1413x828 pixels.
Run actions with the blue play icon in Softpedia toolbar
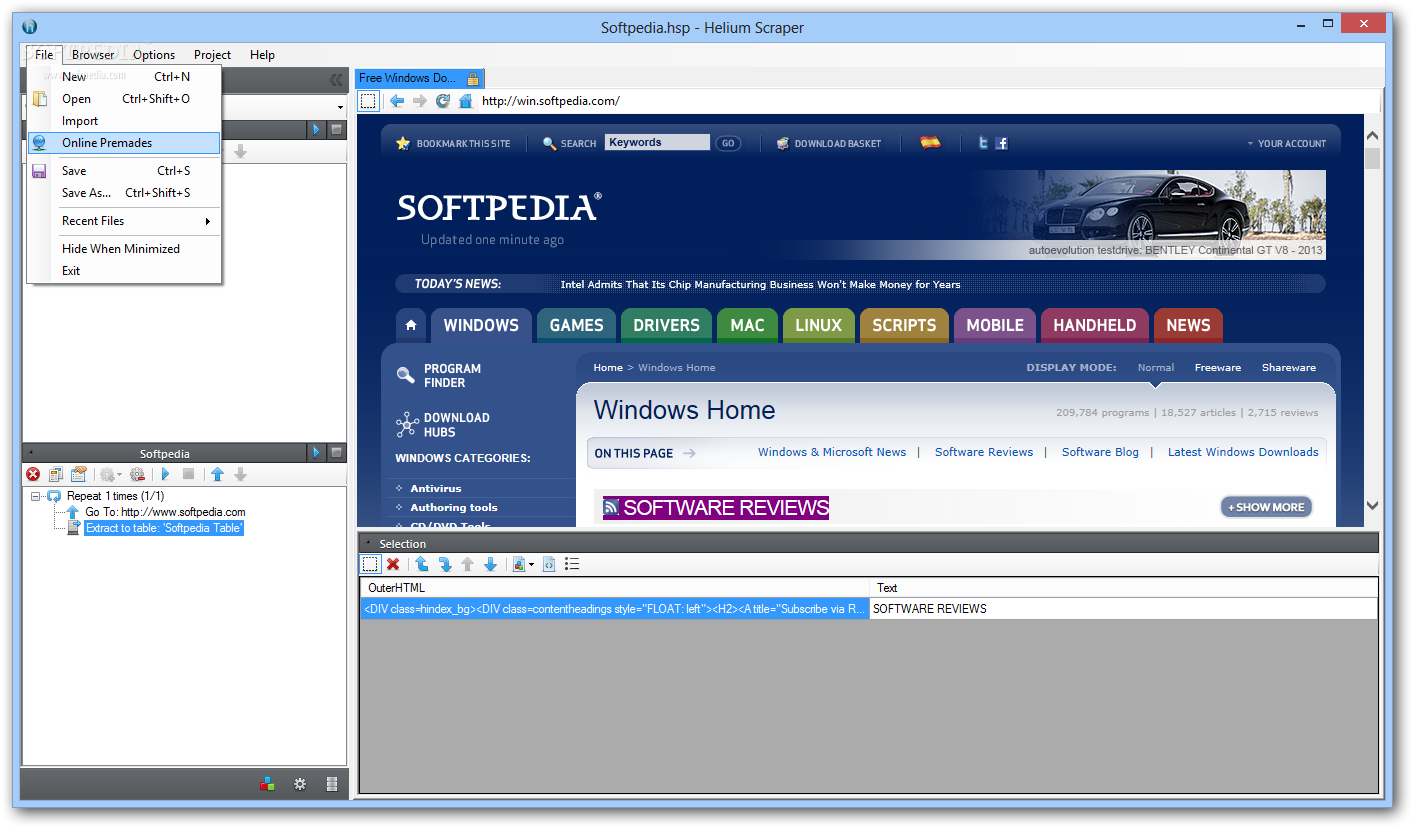coord(166,474)
